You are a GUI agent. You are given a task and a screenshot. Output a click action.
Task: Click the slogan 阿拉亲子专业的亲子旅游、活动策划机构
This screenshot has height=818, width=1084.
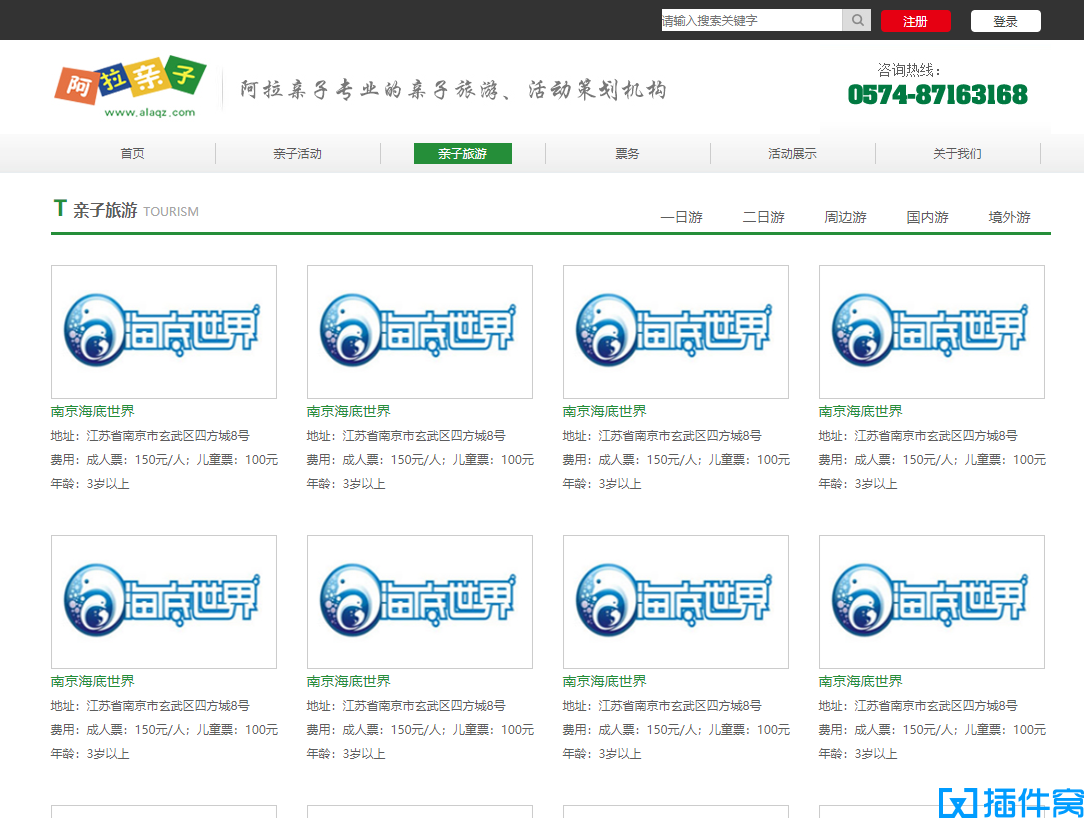(454, 90)
